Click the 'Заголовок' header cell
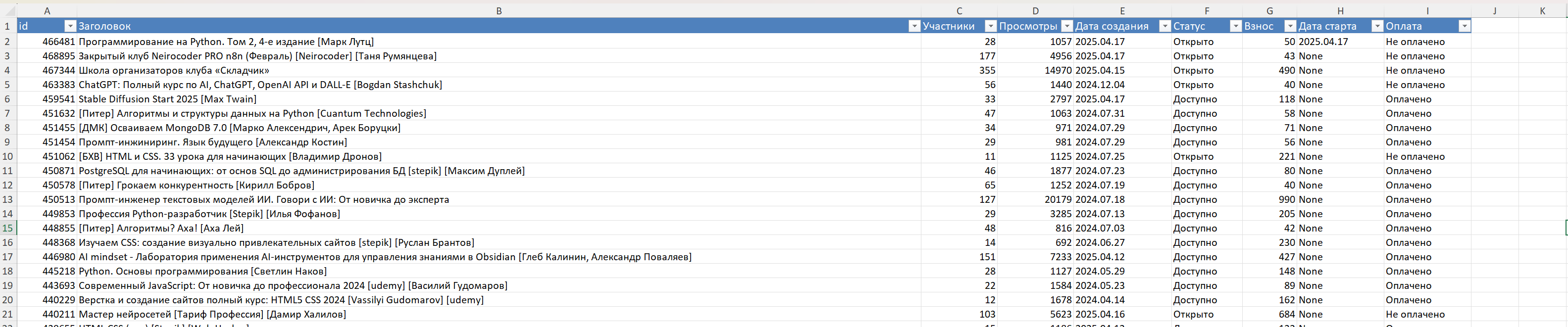The image size is (1568, 327). (x=499, y=26)
